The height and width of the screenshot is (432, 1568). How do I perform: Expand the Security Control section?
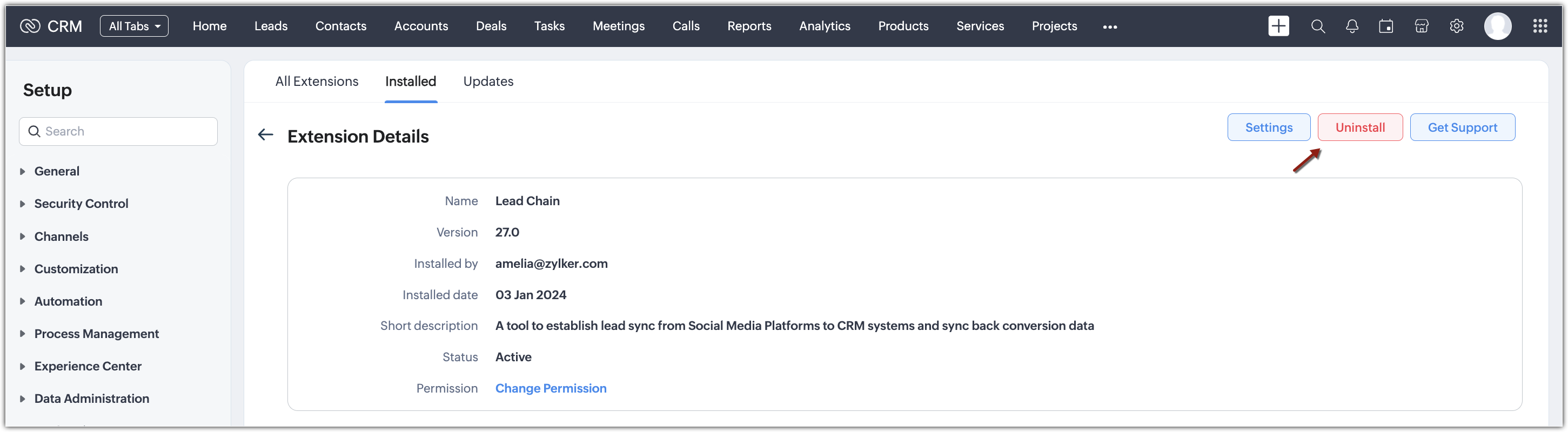coord(81,204)
